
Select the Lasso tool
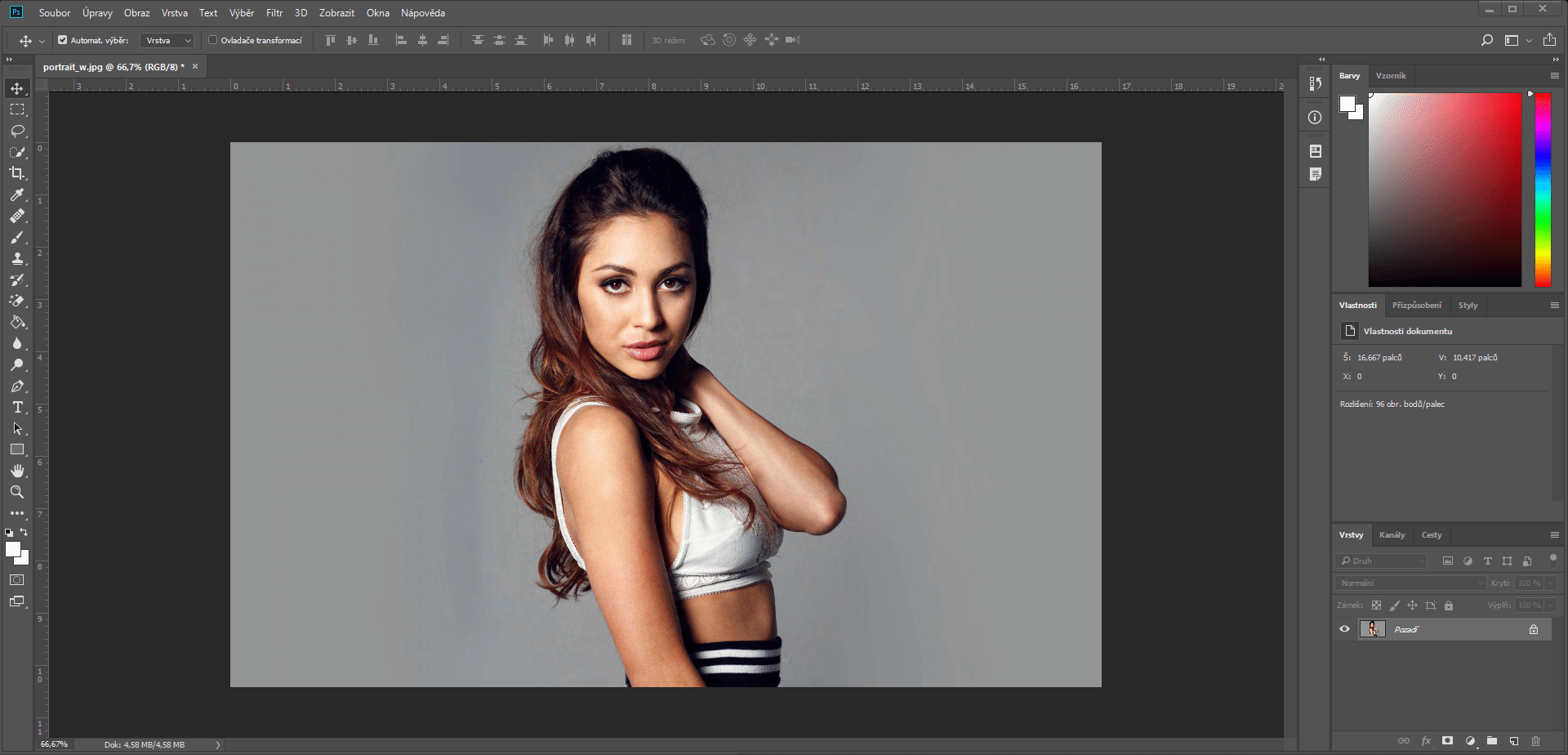click(17, 131)
